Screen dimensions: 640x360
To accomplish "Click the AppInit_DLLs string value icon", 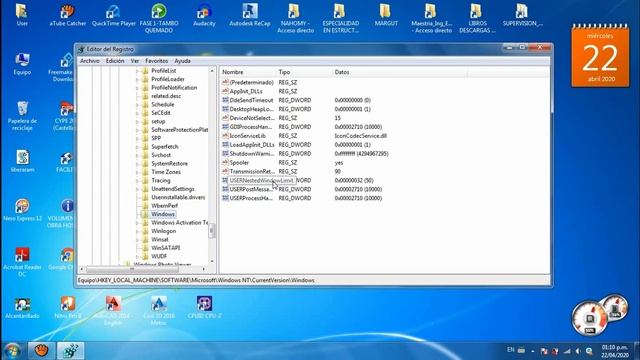I will click(x=225, y=91).
